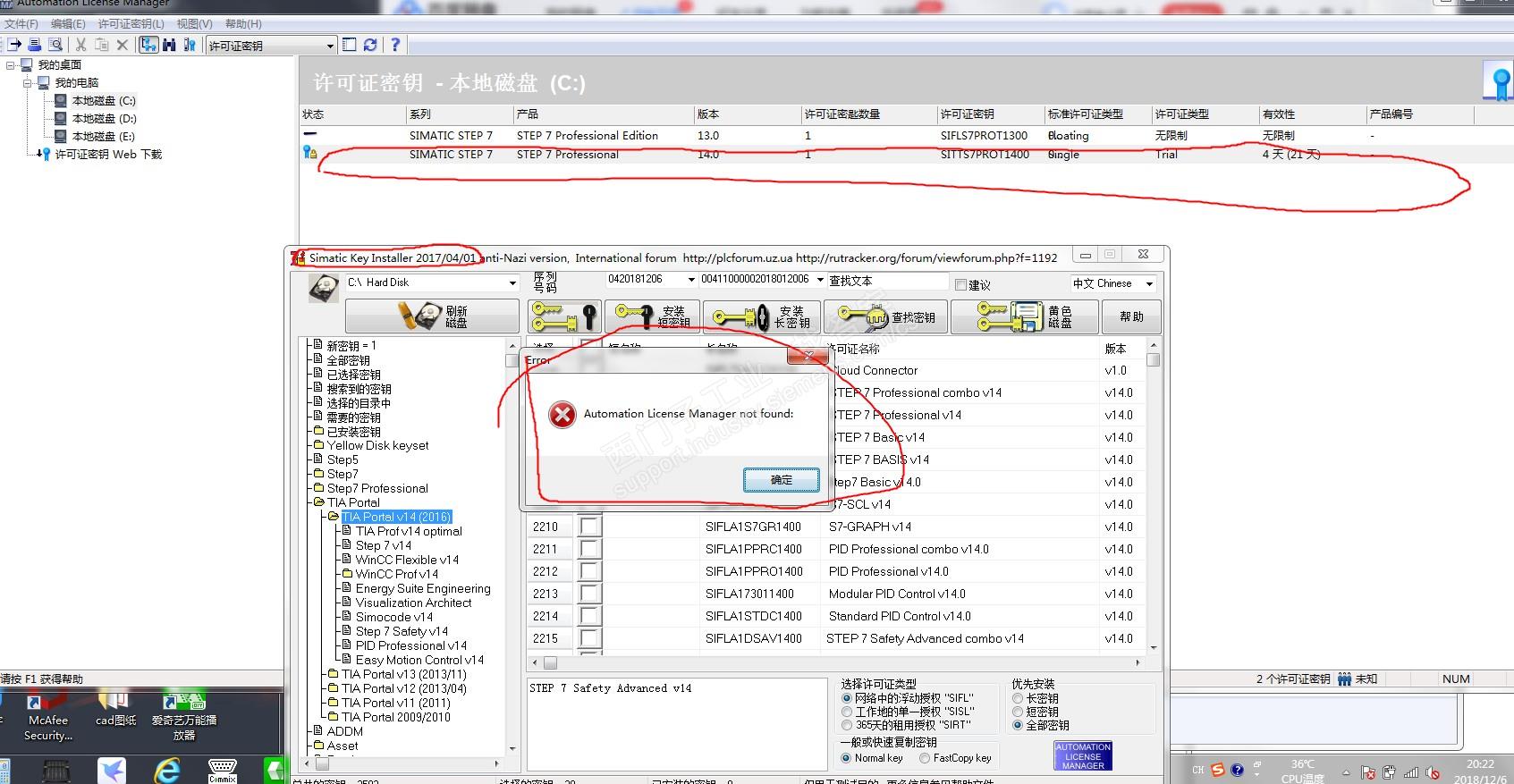The height and width of the screenshot is (784, 1514).
Task: Open the 视图(V) menu
Action: point(194,24)
